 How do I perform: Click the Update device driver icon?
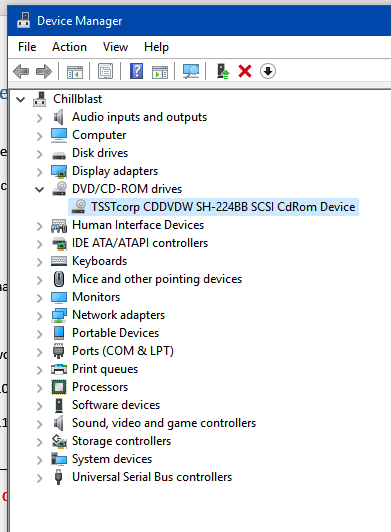point(223,71)
